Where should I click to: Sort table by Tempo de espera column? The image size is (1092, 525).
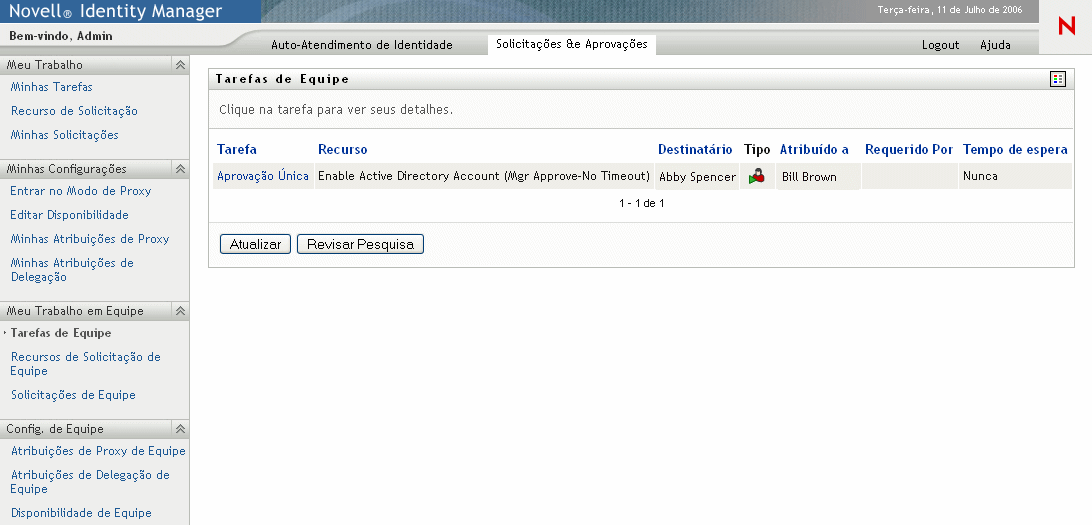point(1015,149)
